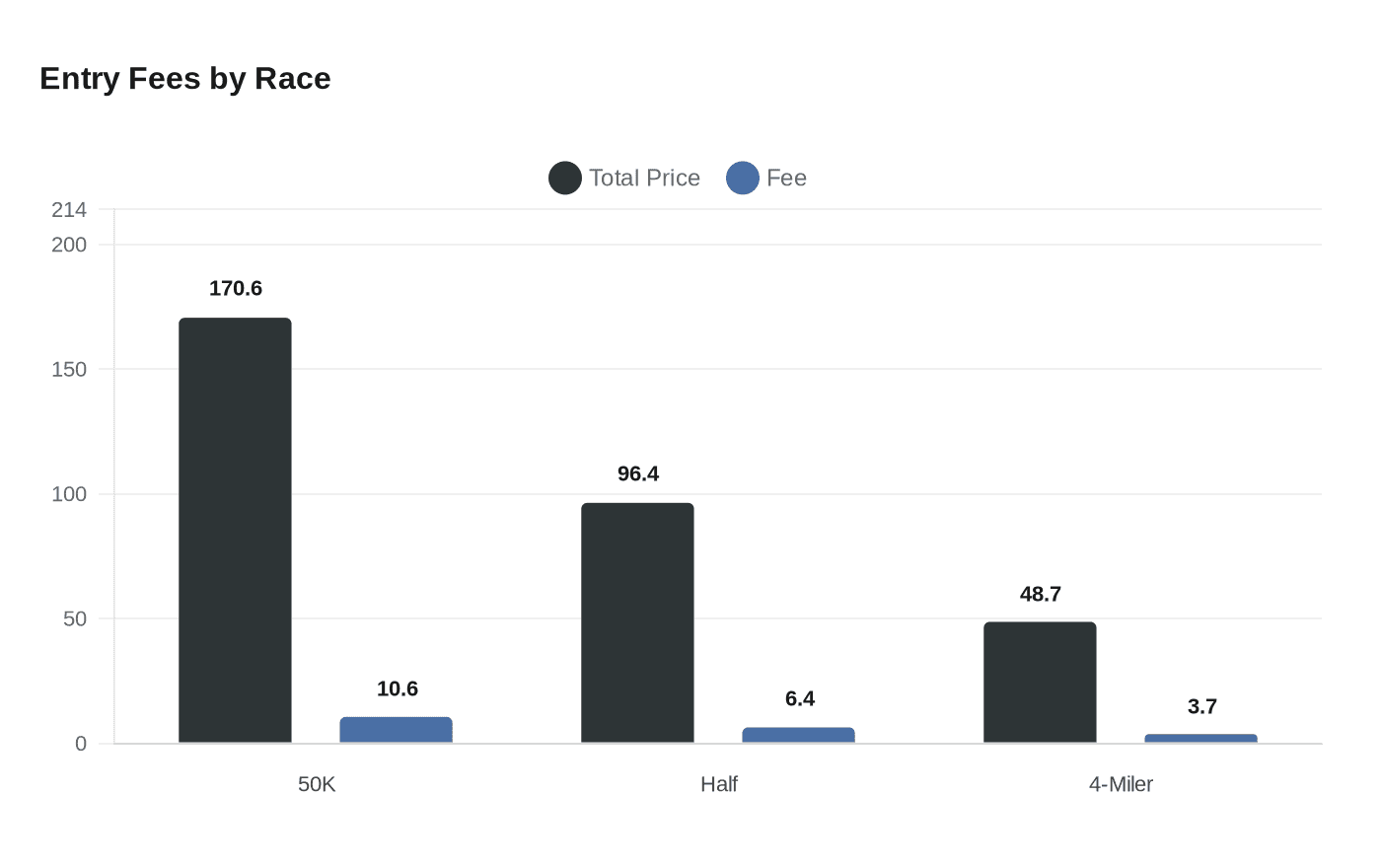Click the Half category axis label
Viewport: 1381px width, 868px height.
(719, 785)
